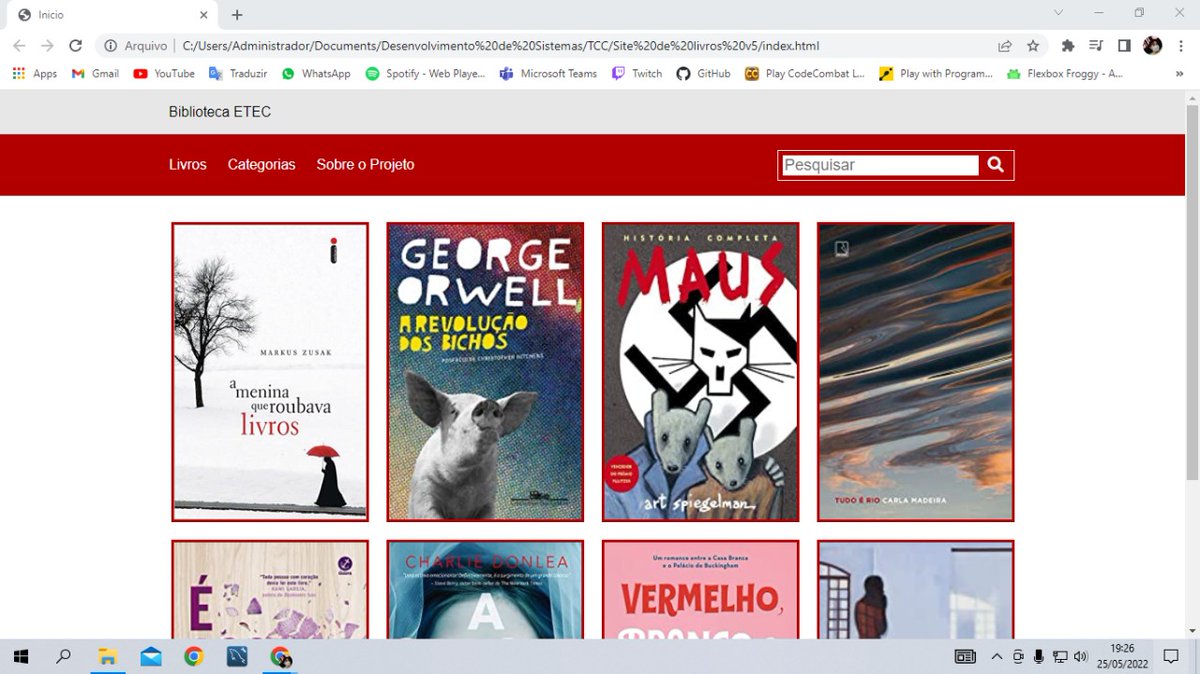The width and height of the screenshot is (1200, 674).
Task: Open the Livros navigation link
Action: pyautogui.click(x=188, y=165)
